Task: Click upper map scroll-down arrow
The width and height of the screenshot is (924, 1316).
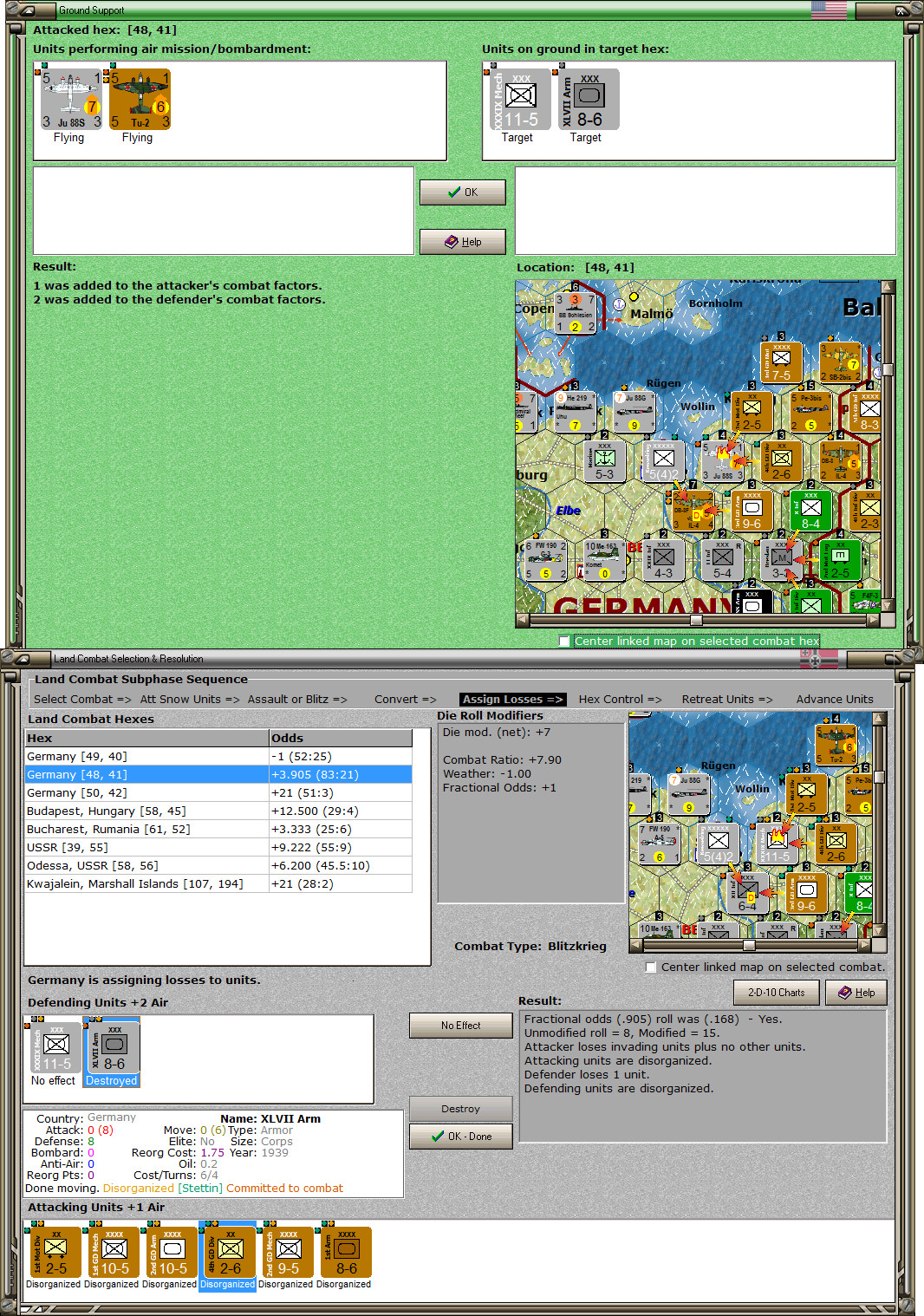Action: tap(888, 607)
